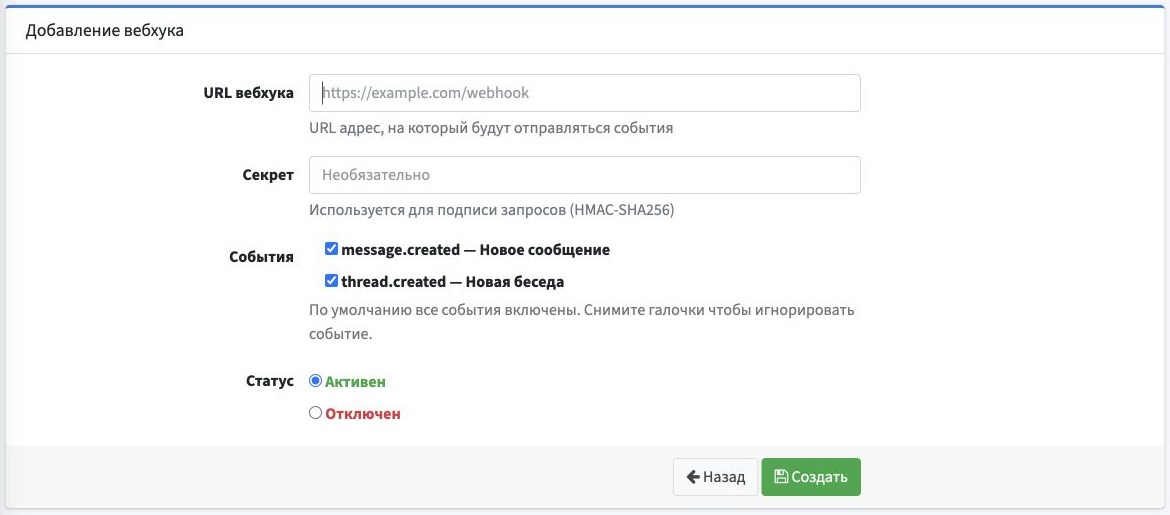Select the Активен status radio button
Image resolution: width=1170 pixels, height=515 pixels.
[315, 381]
